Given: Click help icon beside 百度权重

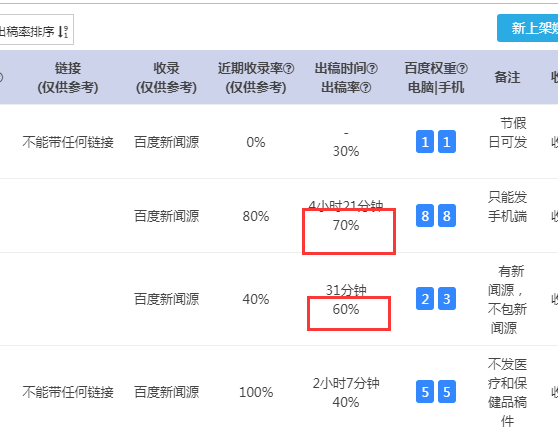Looking at the screenshot, I should point(462,69).
